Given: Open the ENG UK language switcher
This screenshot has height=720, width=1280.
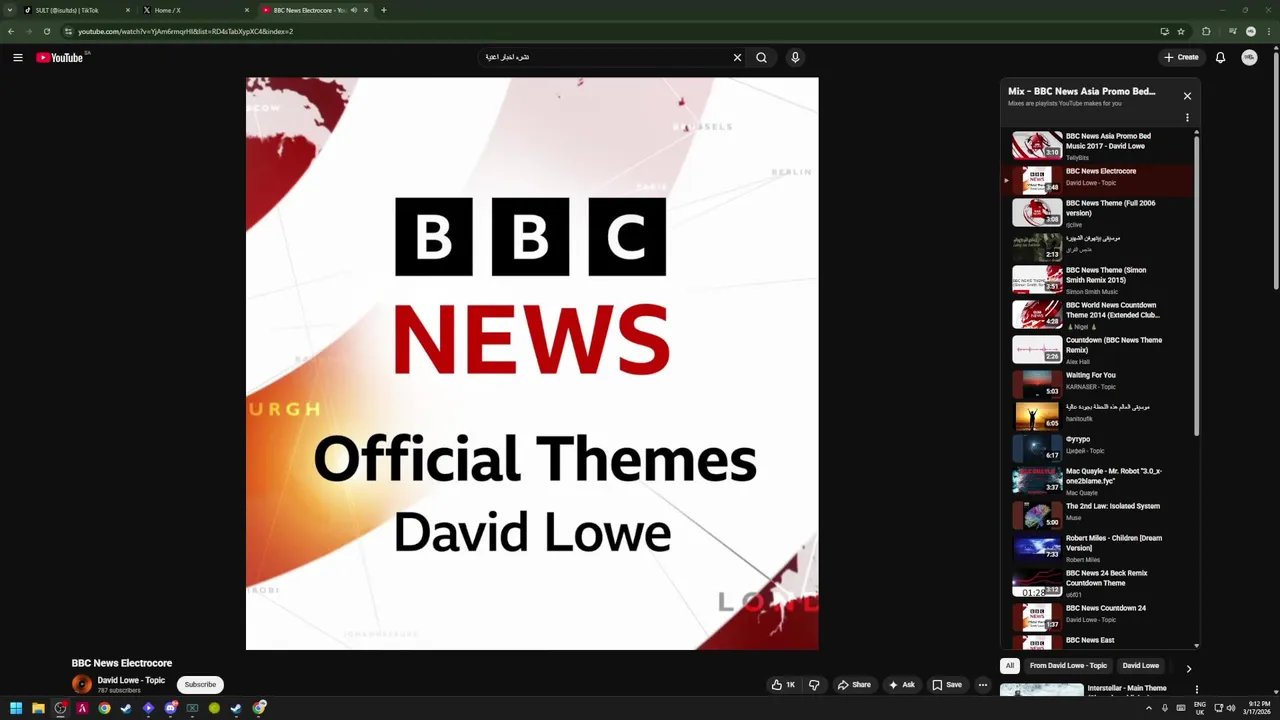Looking at the screenshot, I should pyautogui.click(x=1199, y=708).
